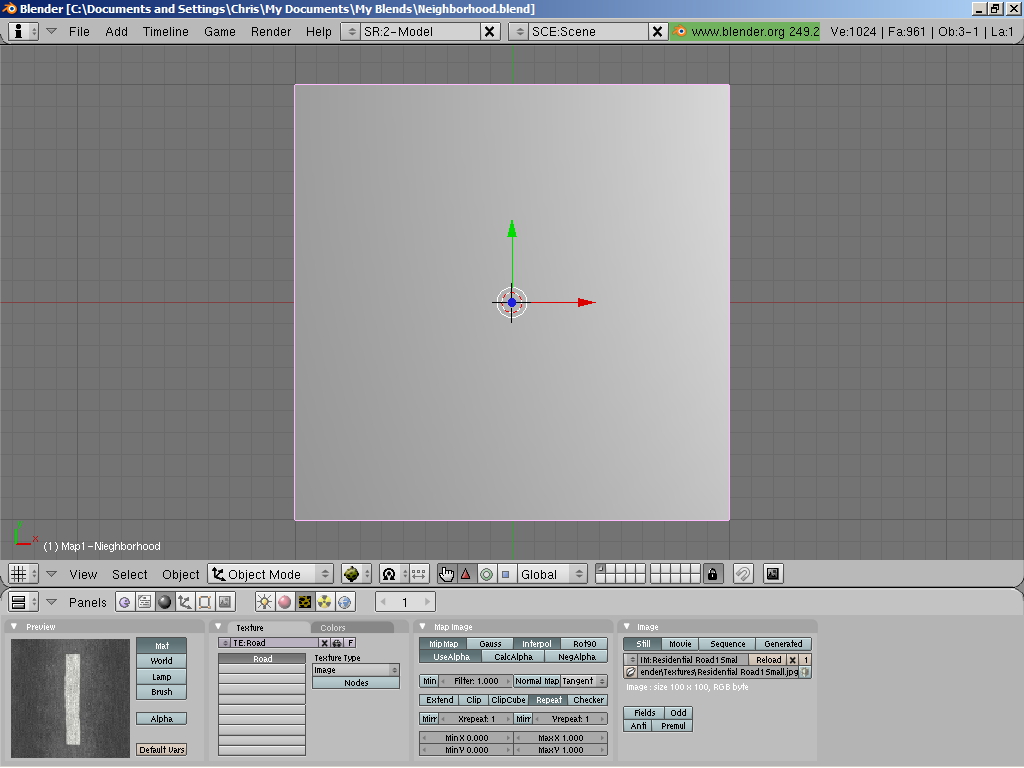Open the SR:2-Model screen selector arrows
The image size is (1024, 768).
coord(351,31)
